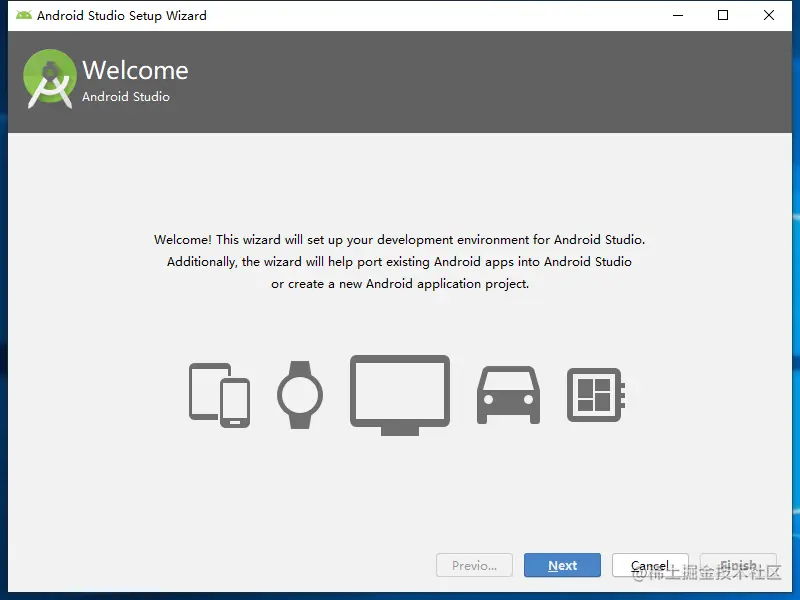Maximize the Setup Wizard window
The image size is (800, 600).
coord(723,15)
